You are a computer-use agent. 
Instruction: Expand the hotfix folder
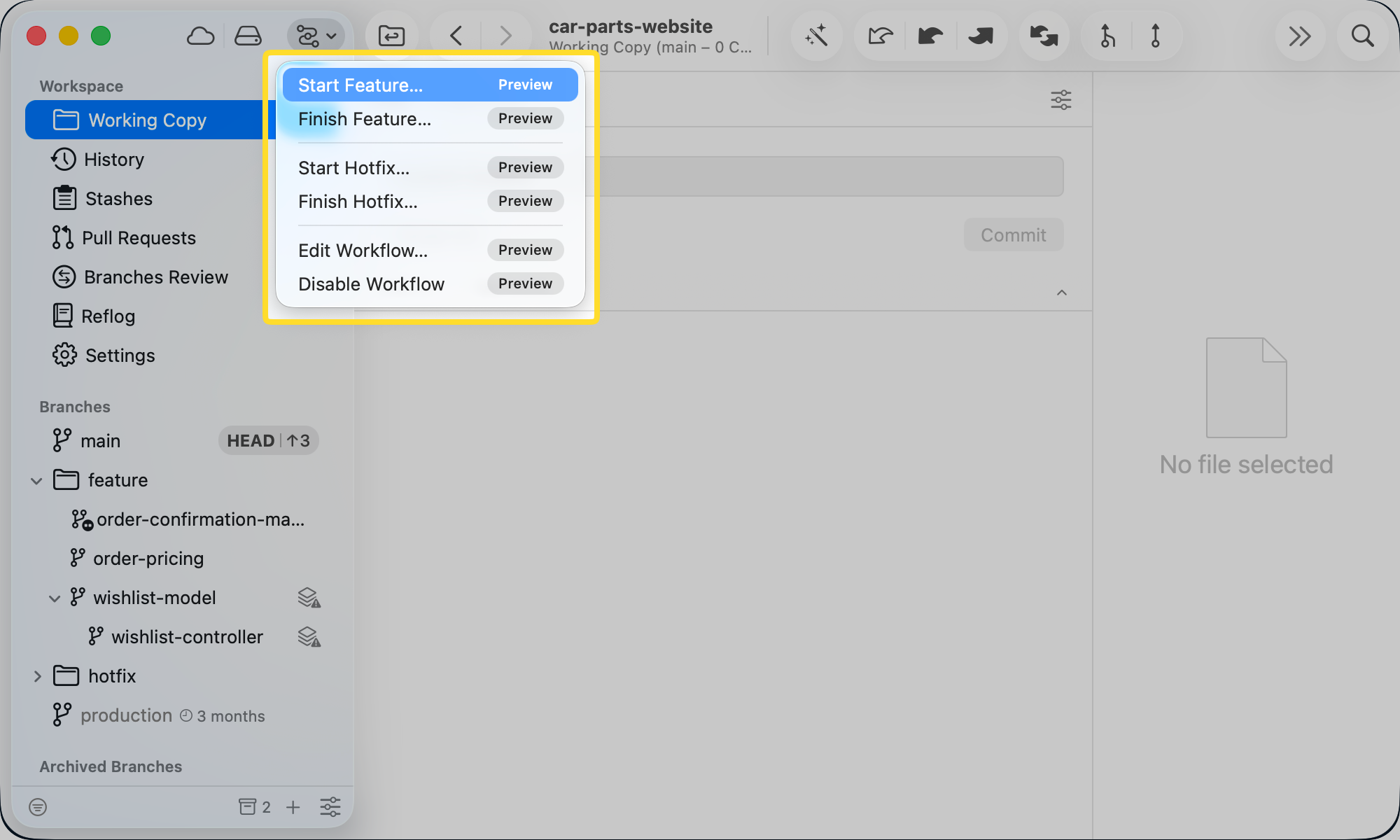click(36, 676)
